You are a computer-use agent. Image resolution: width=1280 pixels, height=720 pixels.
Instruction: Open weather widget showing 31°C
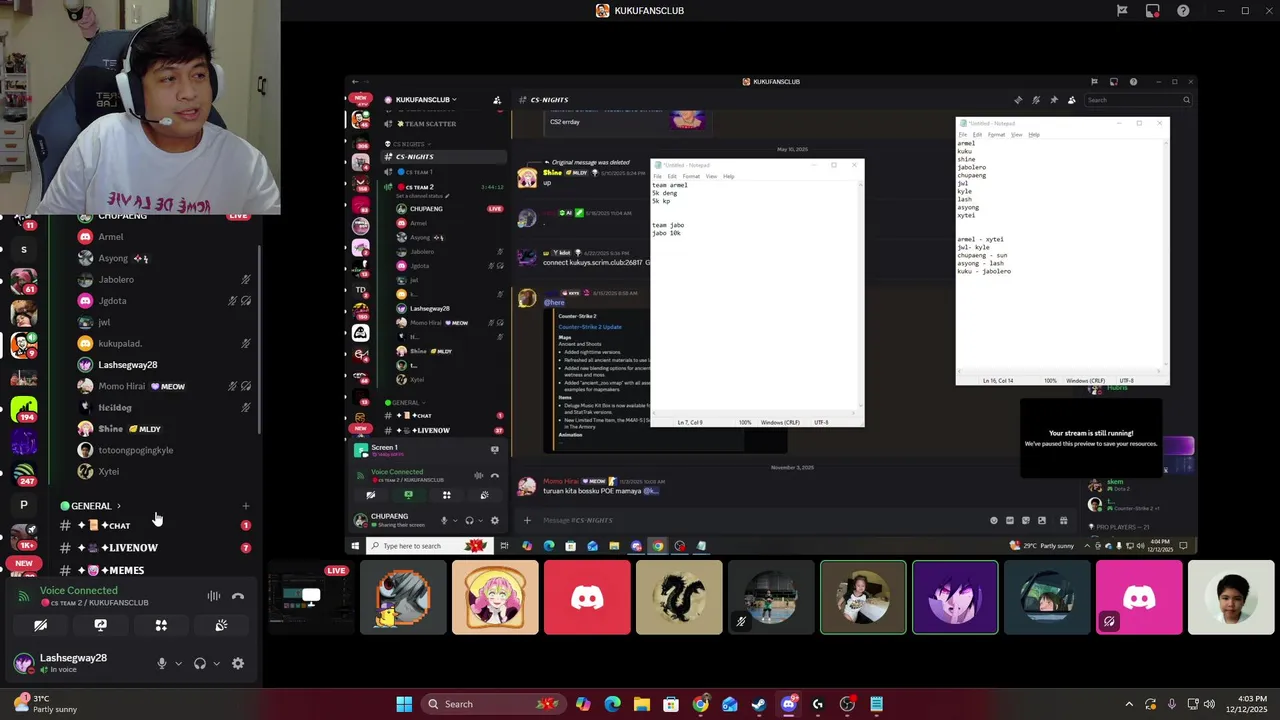click(x=44, y=704)
